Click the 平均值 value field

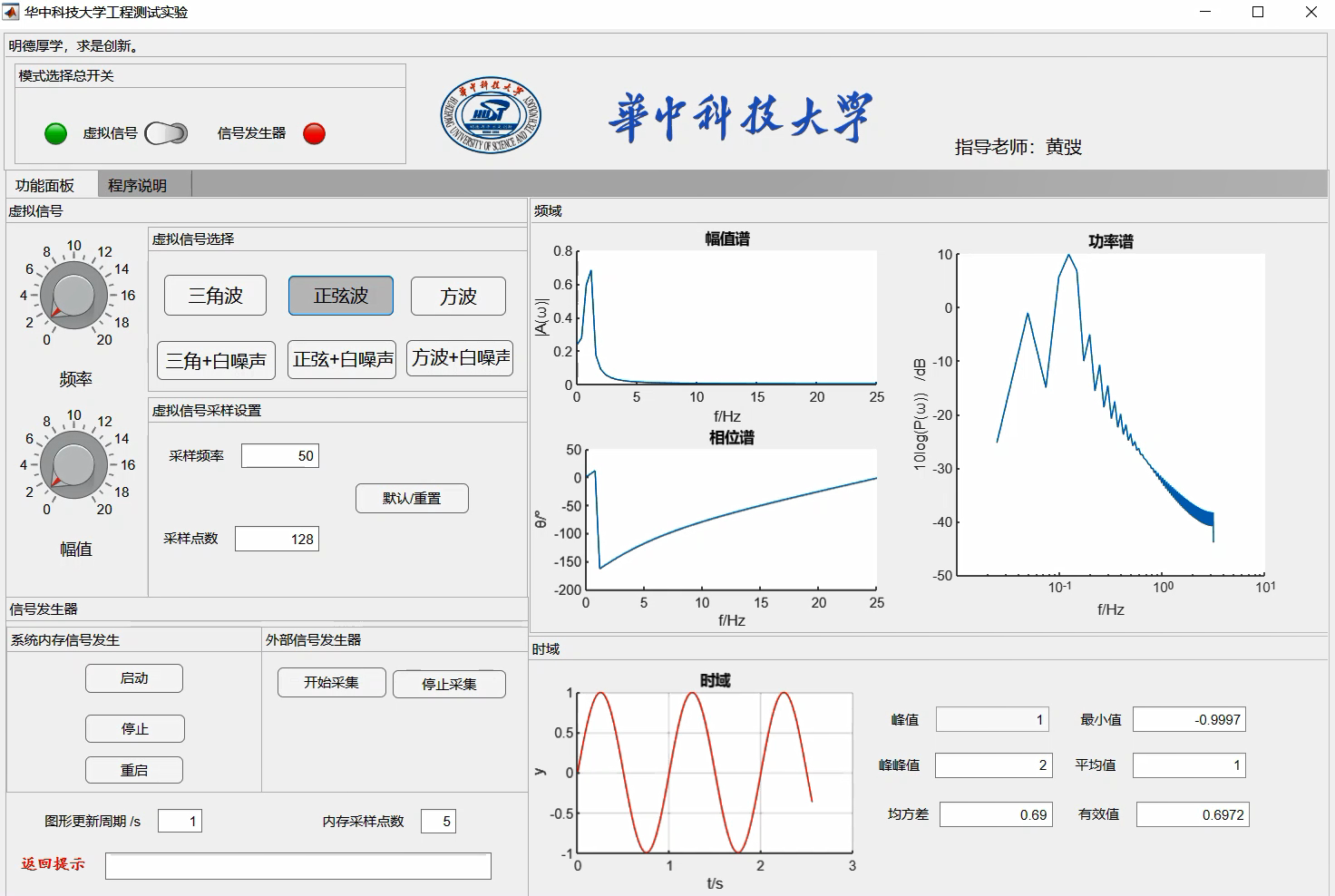pyautogui.click(x=1189, y=765)
